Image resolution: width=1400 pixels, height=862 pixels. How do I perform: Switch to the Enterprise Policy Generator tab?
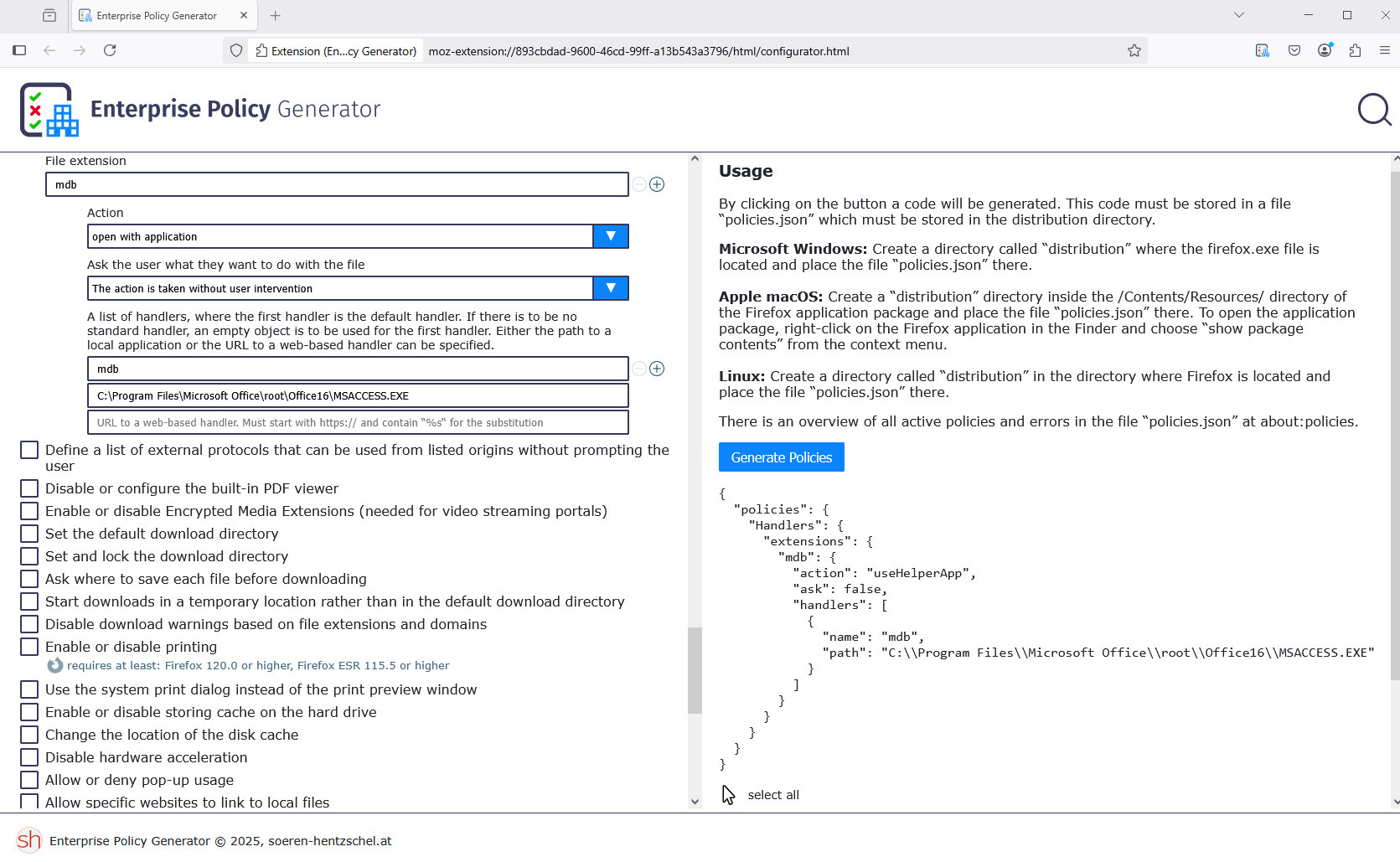pyautogui.click(x=164, y=15)
